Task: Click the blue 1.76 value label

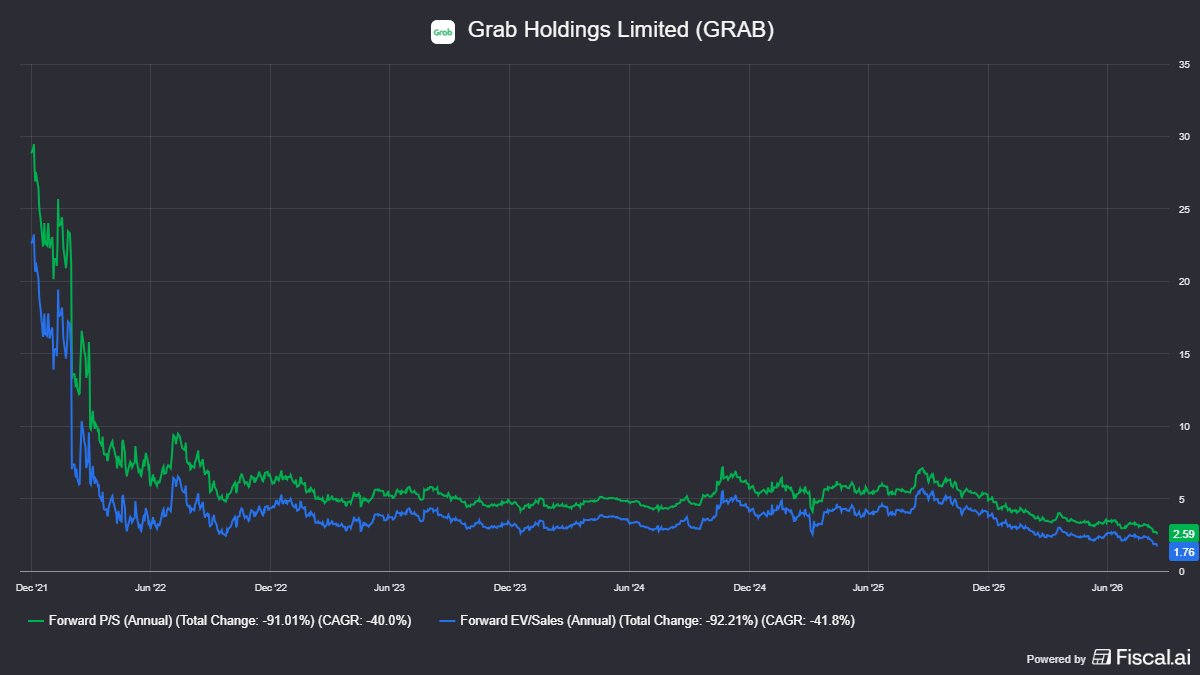Action: point(1183,551)
